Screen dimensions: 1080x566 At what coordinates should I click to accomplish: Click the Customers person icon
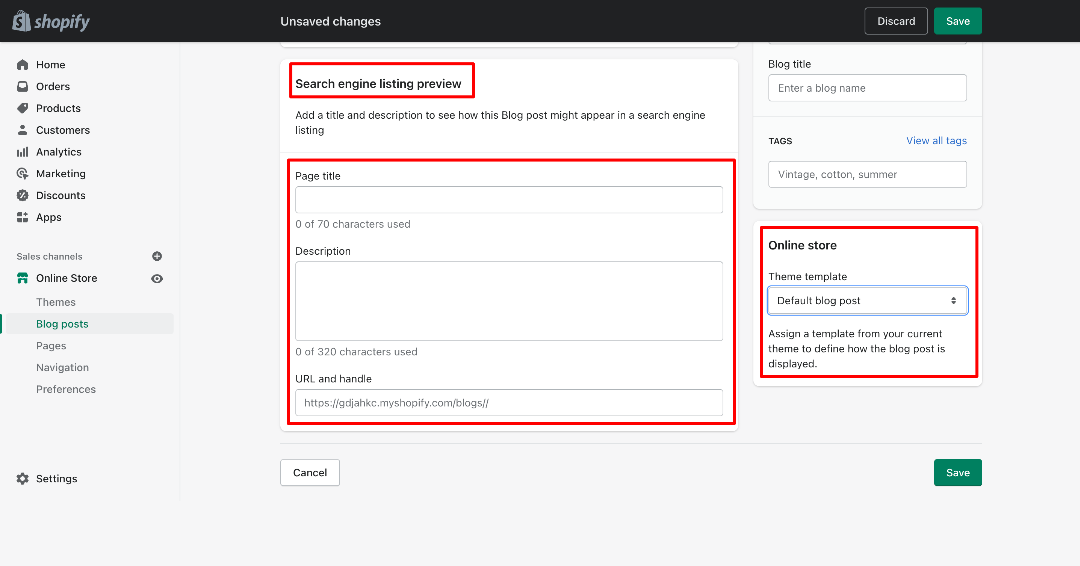pyautogui.click(x=23, y=130)
